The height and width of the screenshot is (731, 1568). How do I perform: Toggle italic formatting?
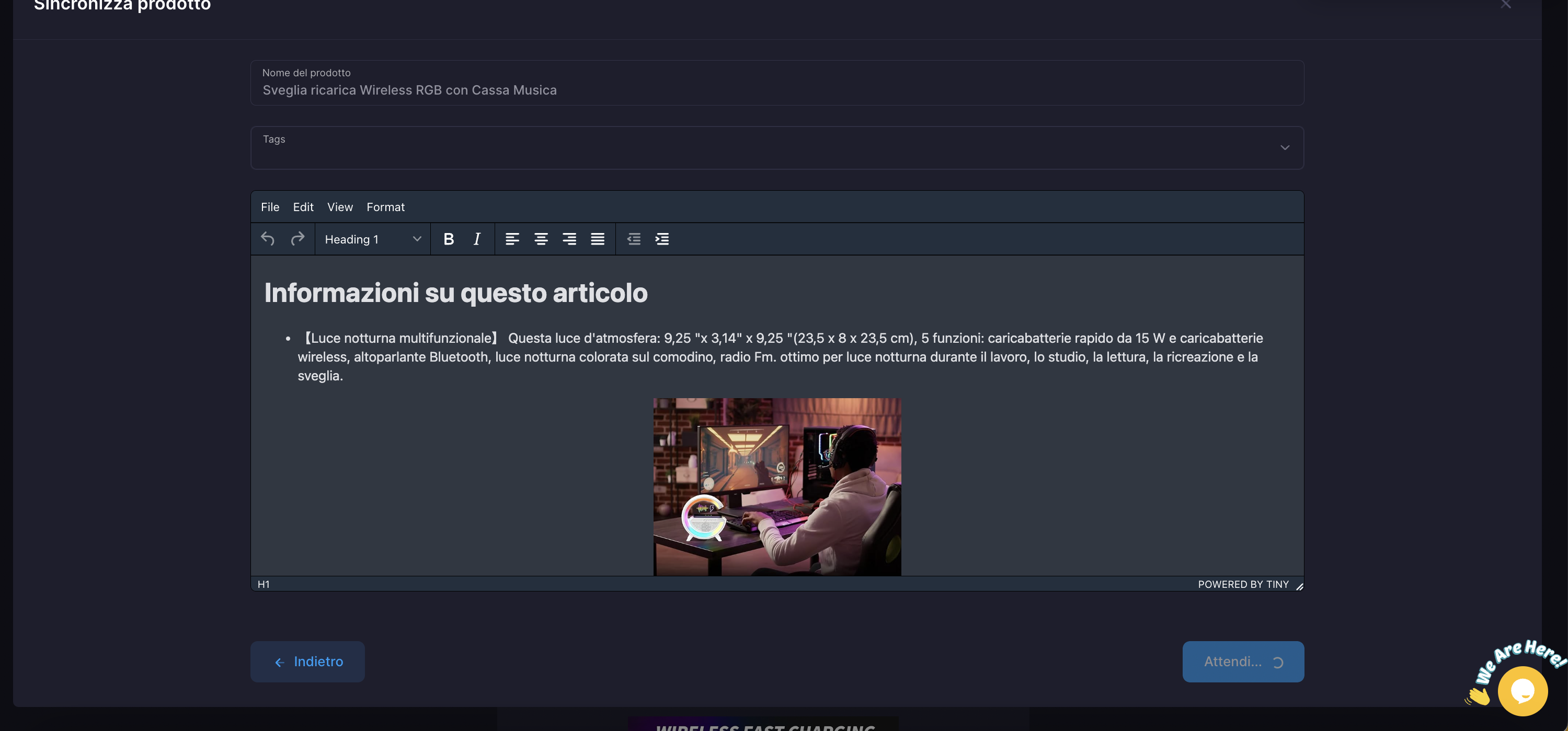[x=477, y=239]
